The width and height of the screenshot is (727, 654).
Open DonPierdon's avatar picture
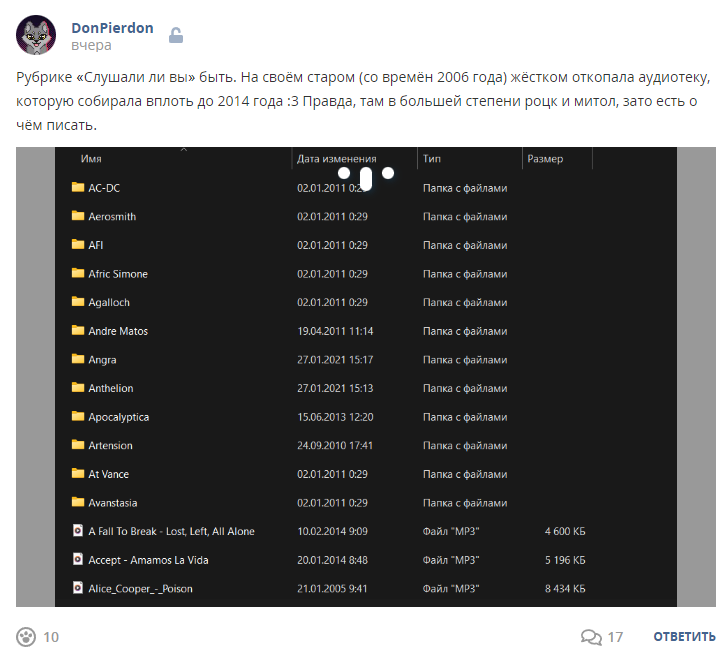click(36, 35)
